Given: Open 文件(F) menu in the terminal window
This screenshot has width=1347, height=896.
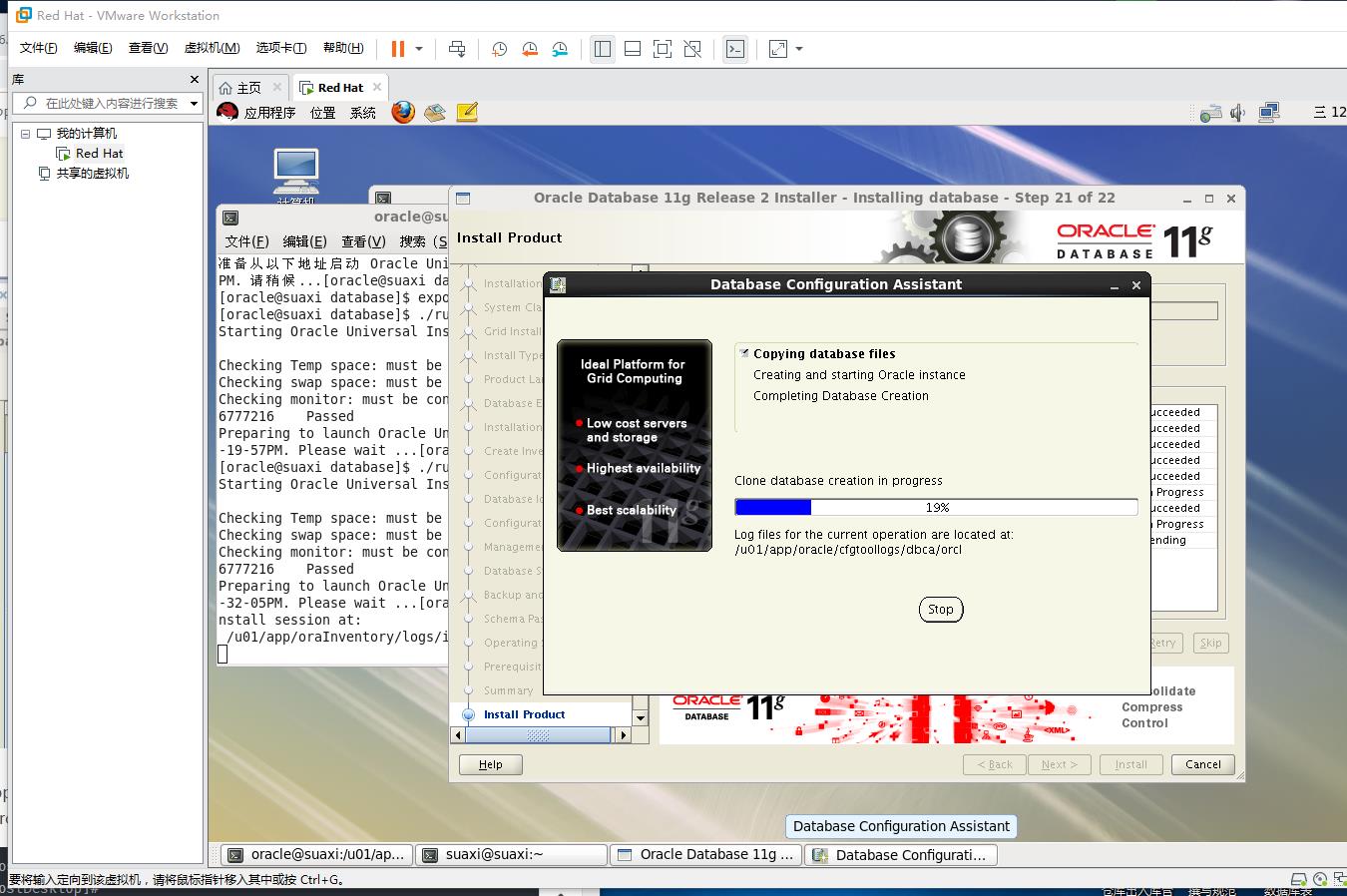Looking at the screenshot, I should tap(246, 241).
